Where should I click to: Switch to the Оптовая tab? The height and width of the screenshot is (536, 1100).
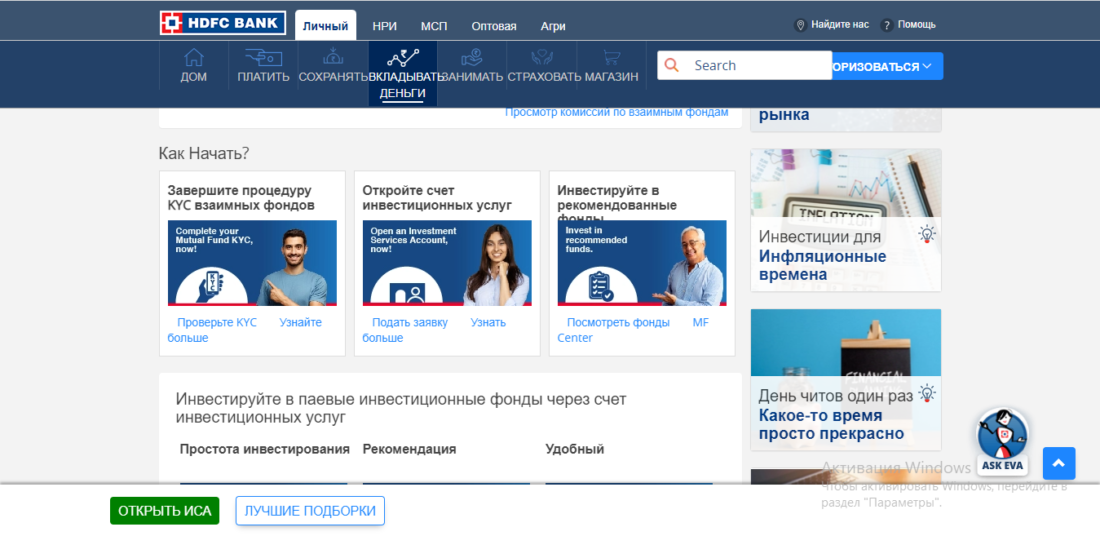point(494,26)
